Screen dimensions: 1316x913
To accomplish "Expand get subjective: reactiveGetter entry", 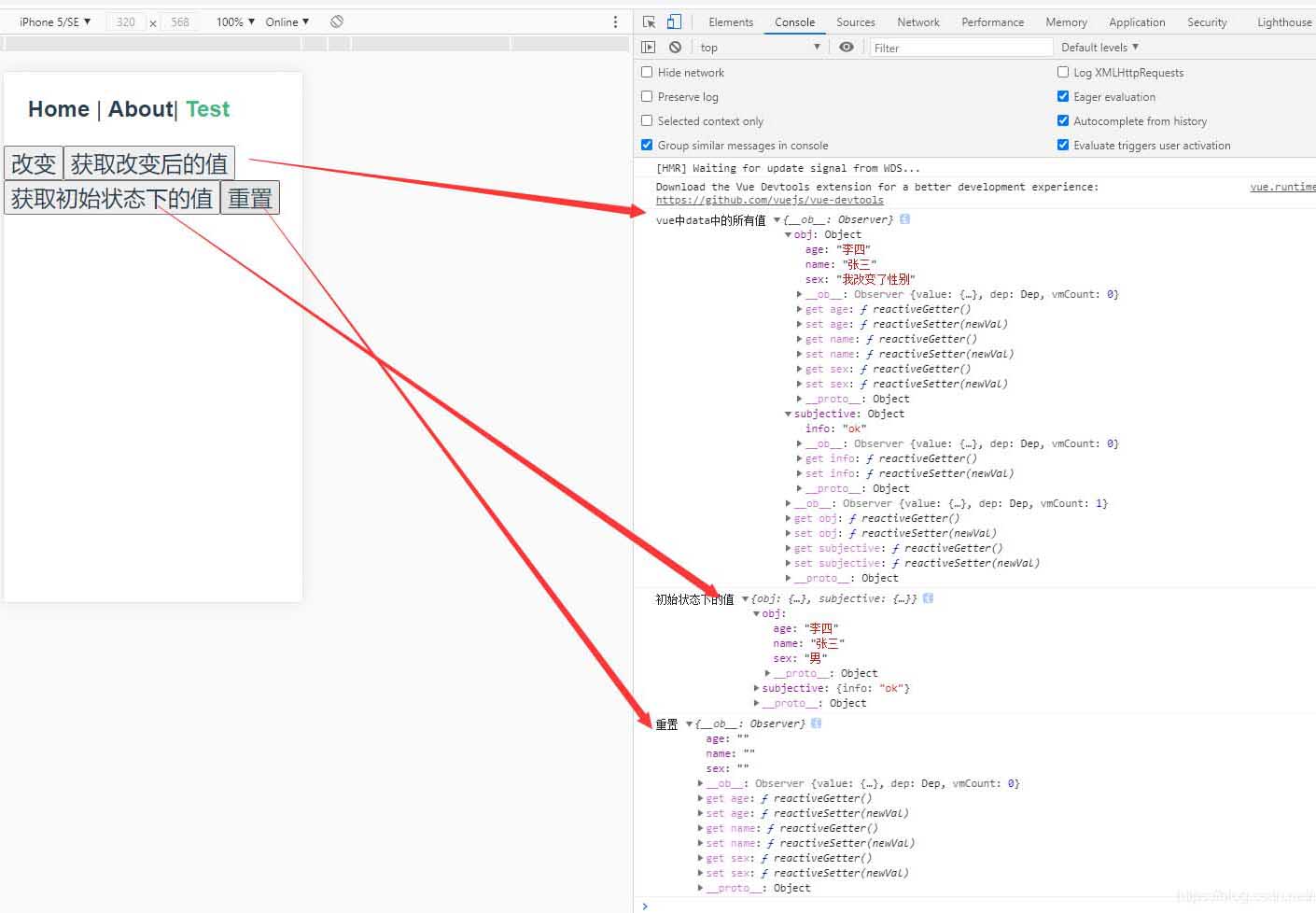I will (789, 548).
